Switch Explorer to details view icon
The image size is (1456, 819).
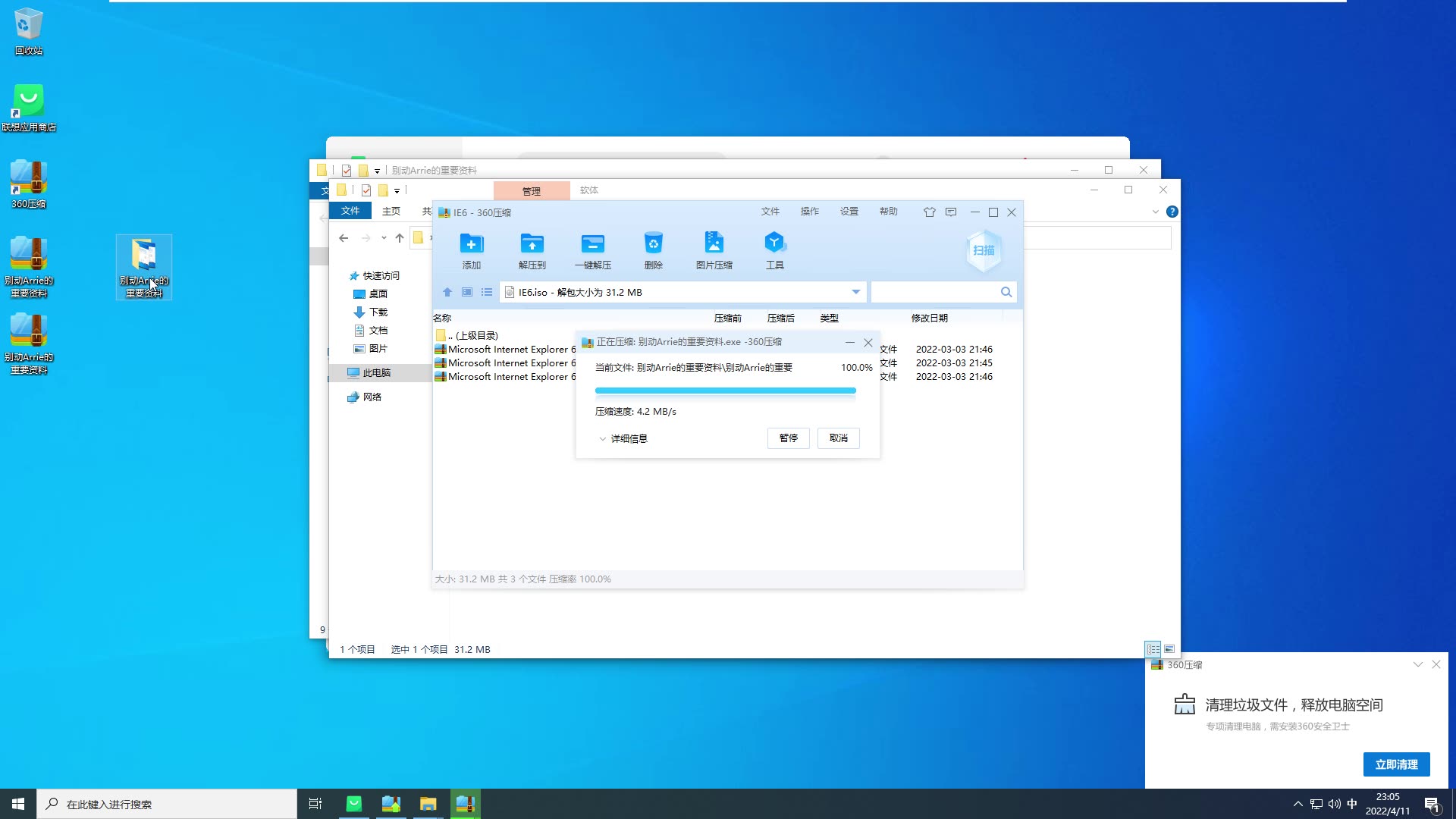1153,649
